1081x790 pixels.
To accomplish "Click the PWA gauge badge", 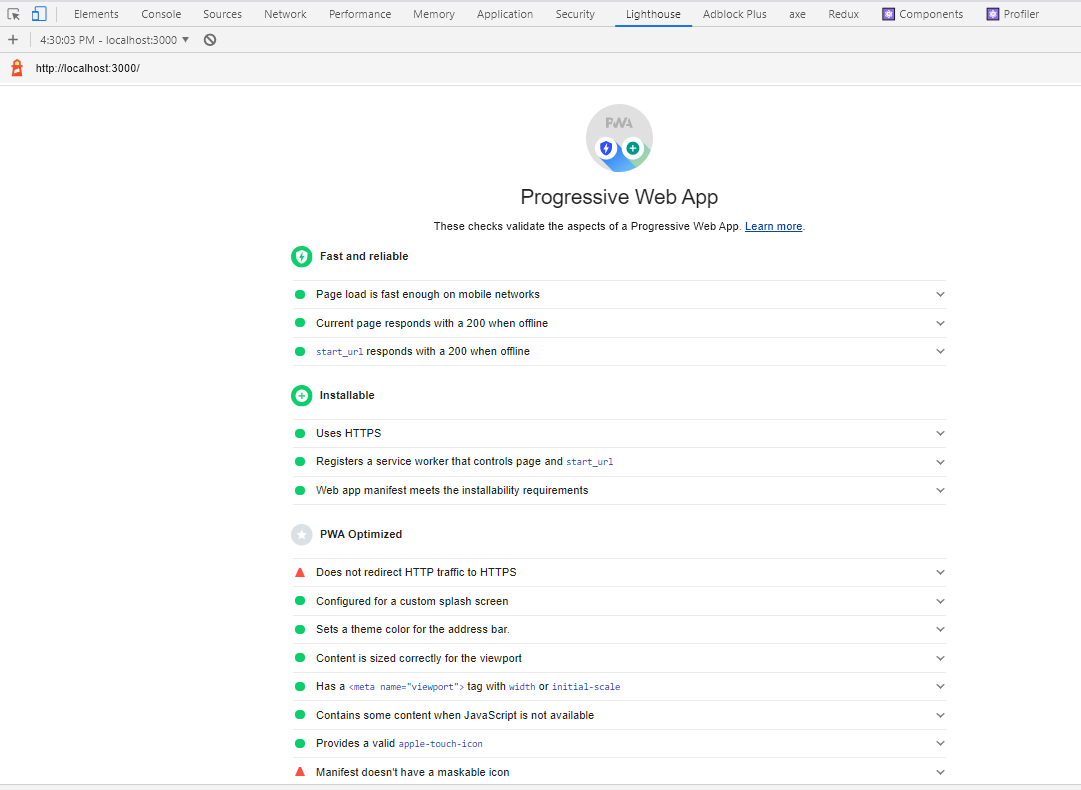I will point(619,138).
